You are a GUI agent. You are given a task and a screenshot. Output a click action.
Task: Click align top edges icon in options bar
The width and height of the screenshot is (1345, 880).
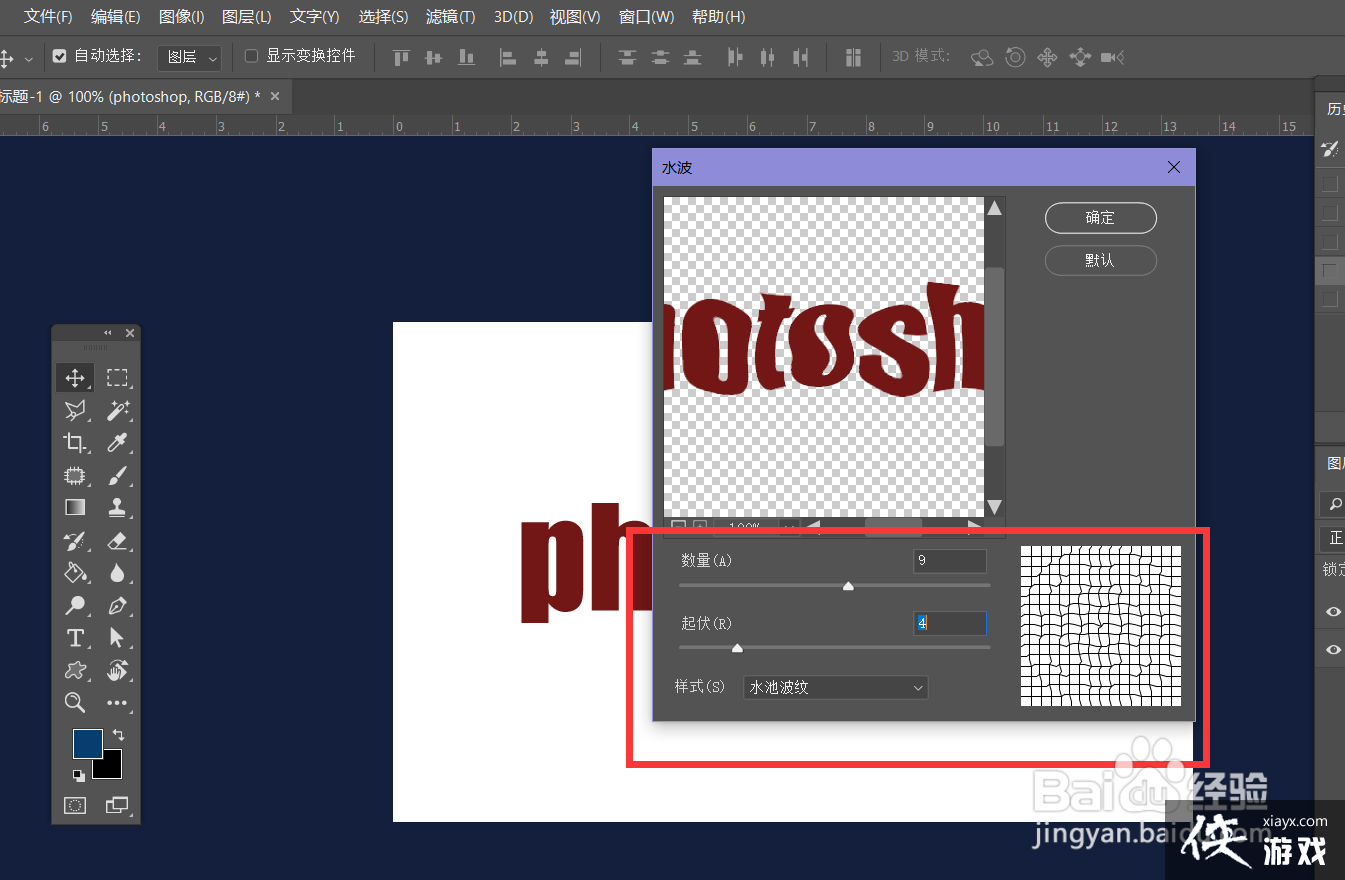(402, 57)
